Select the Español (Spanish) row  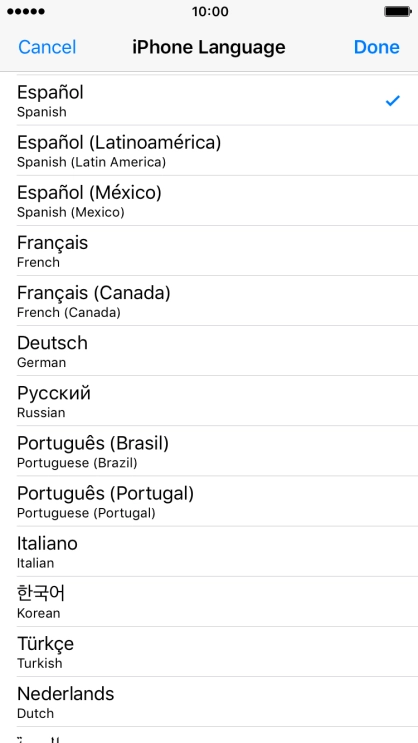pos(209,100)
